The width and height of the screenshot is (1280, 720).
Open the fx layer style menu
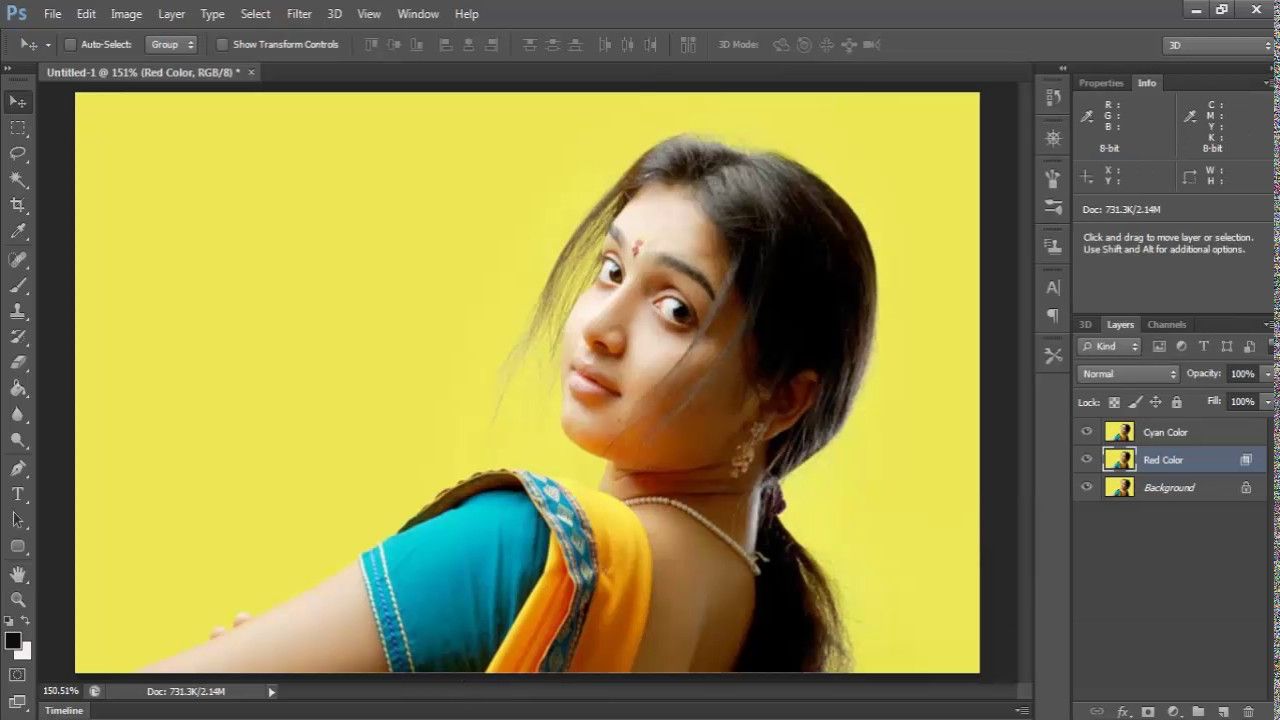(1122, 712)
